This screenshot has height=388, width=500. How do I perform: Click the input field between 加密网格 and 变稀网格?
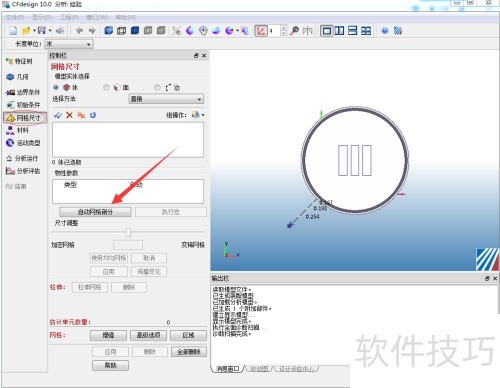[x=128, y=245]
